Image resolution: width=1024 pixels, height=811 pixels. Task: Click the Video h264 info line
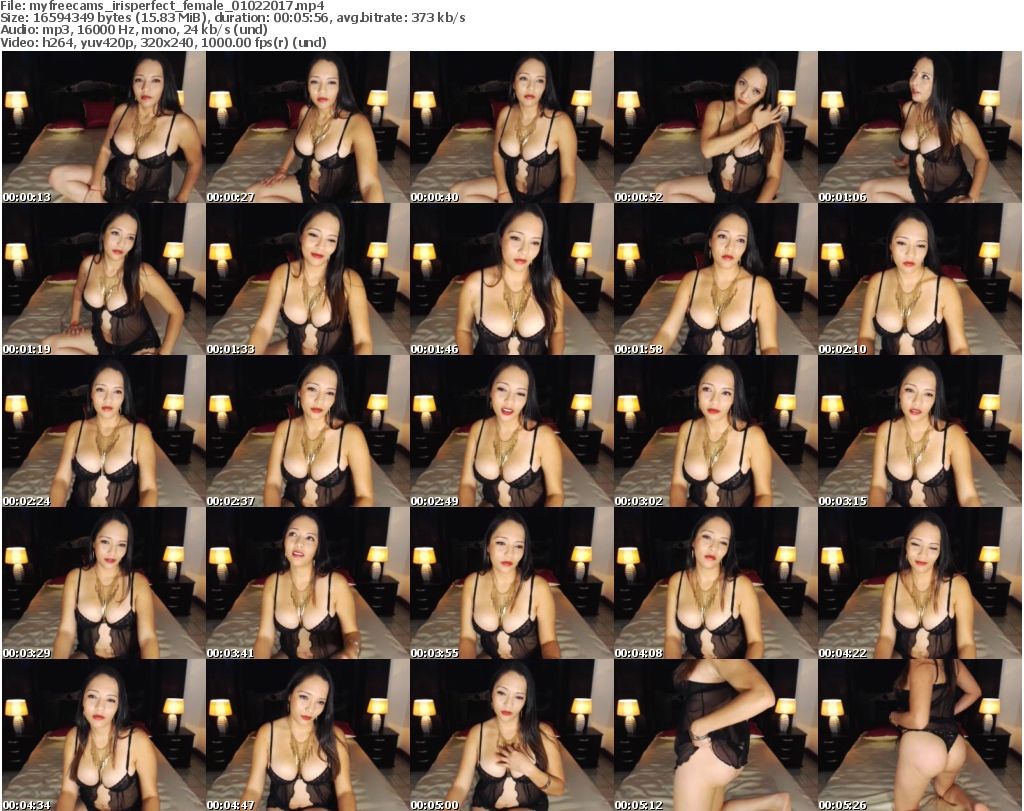coord(163,42)
